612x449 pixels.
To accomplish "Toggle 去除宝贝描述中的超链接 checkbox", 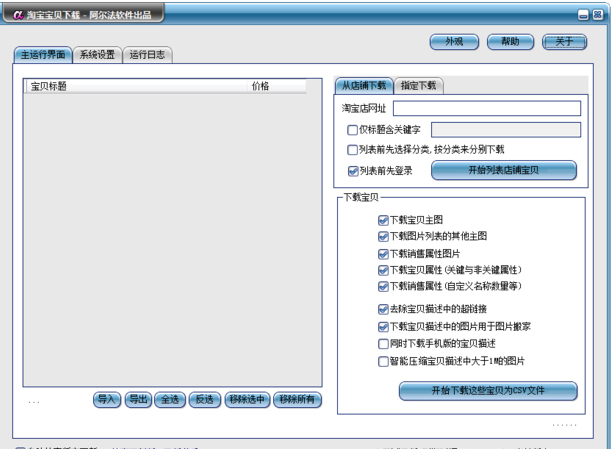I will pos(383,309).
